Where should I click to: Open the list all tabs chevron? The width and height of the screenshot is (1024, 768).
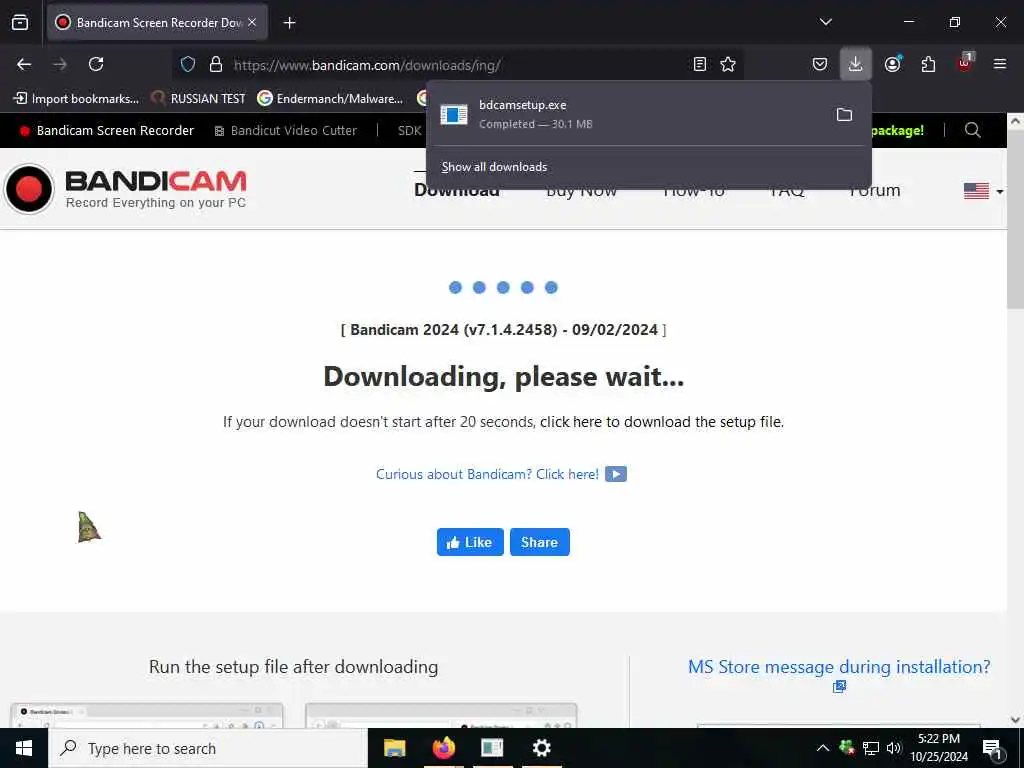tap(825, 22)
